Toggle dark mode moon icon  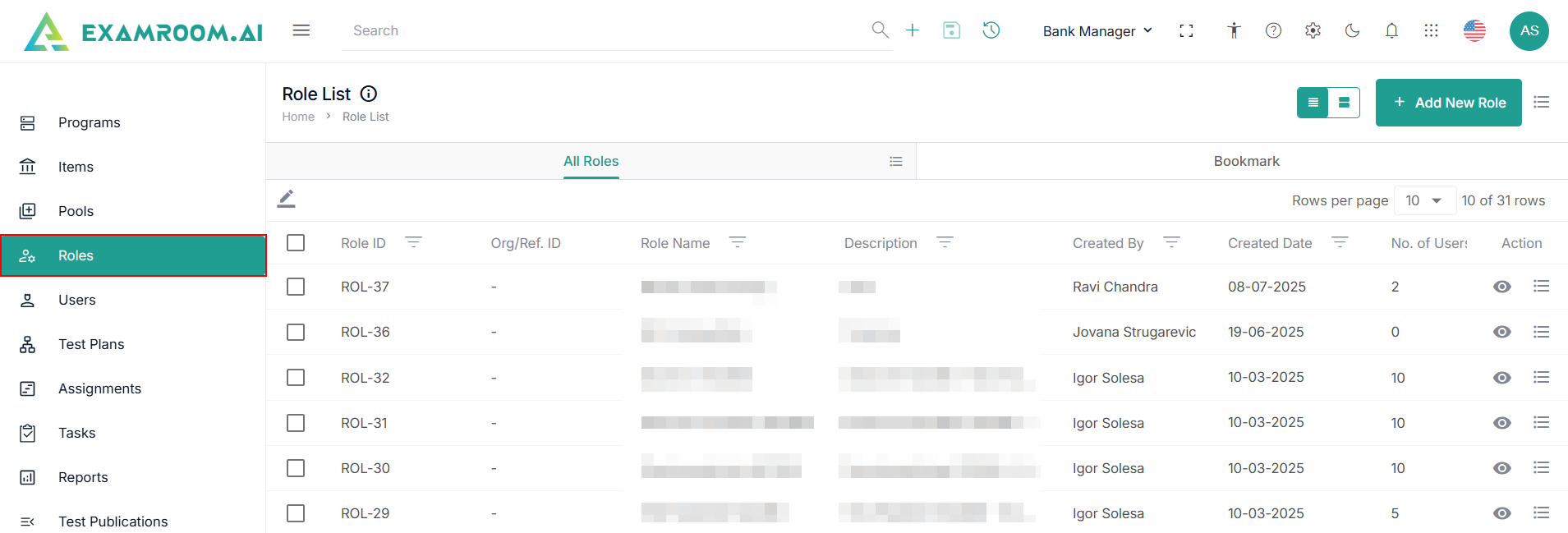pos(1352,30)
